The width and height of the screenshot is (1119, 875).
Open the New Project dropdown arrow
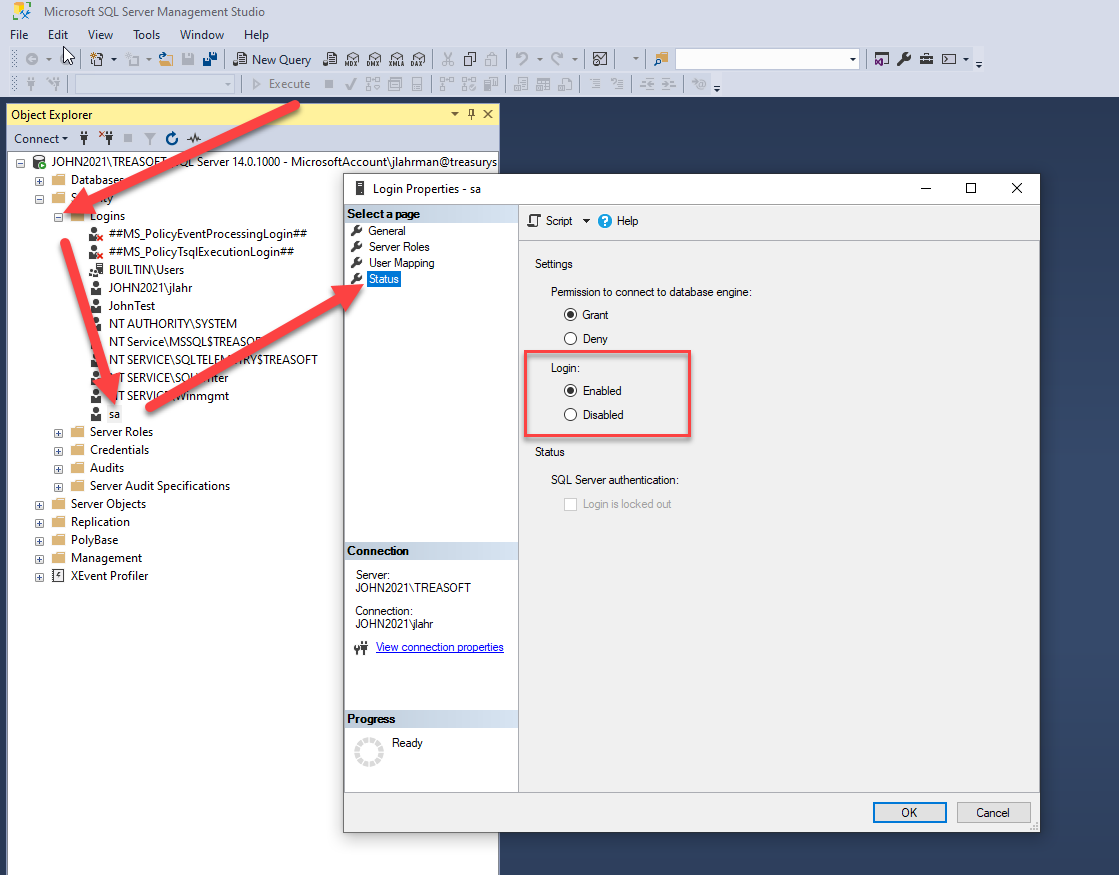(113, 59)
